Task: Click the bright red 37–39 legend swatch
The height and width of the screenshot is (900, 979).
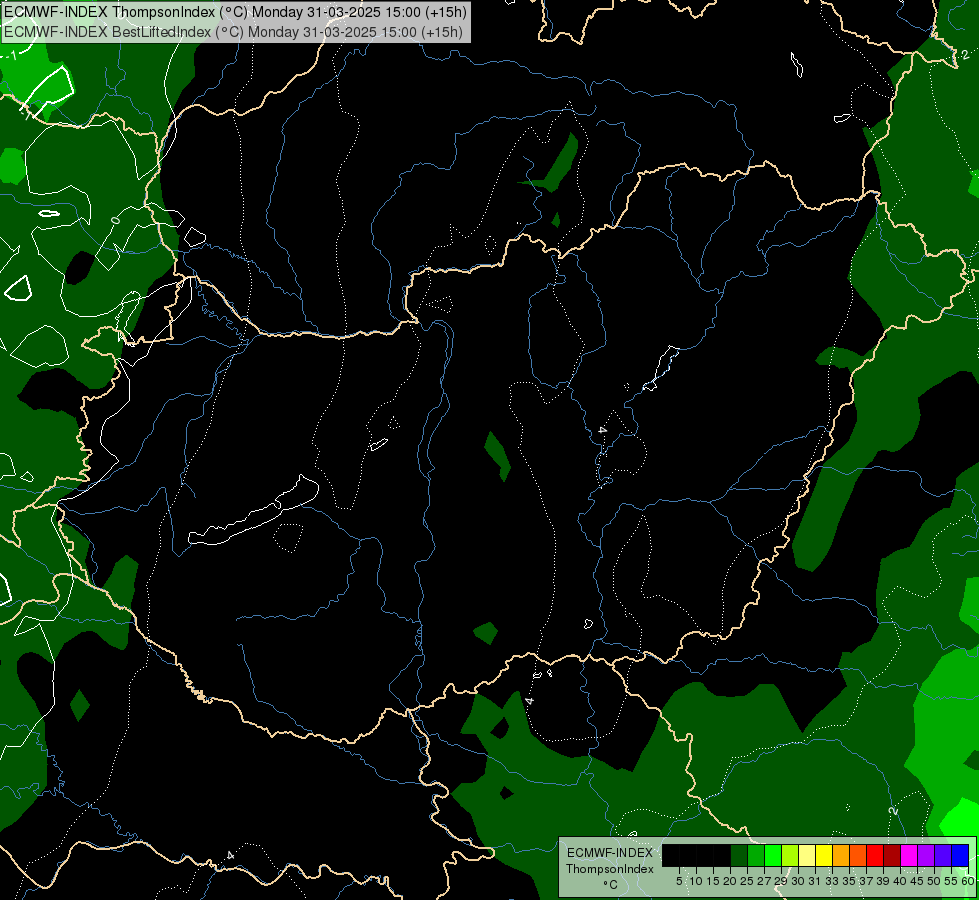Action: click(875, 856)
